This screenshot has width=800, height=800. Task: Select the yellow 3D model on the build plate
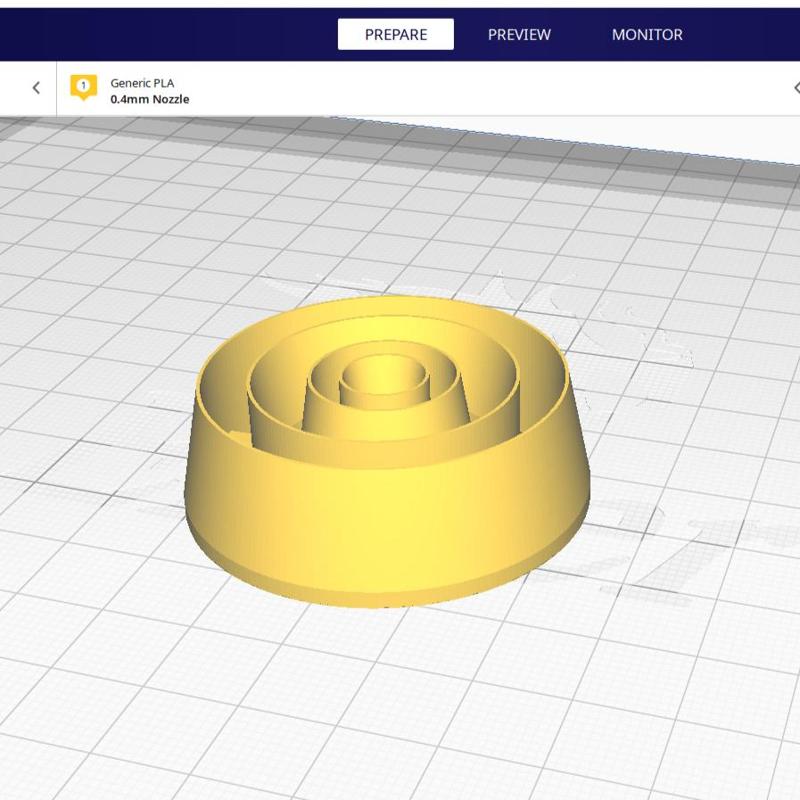[x=386, y=451]
